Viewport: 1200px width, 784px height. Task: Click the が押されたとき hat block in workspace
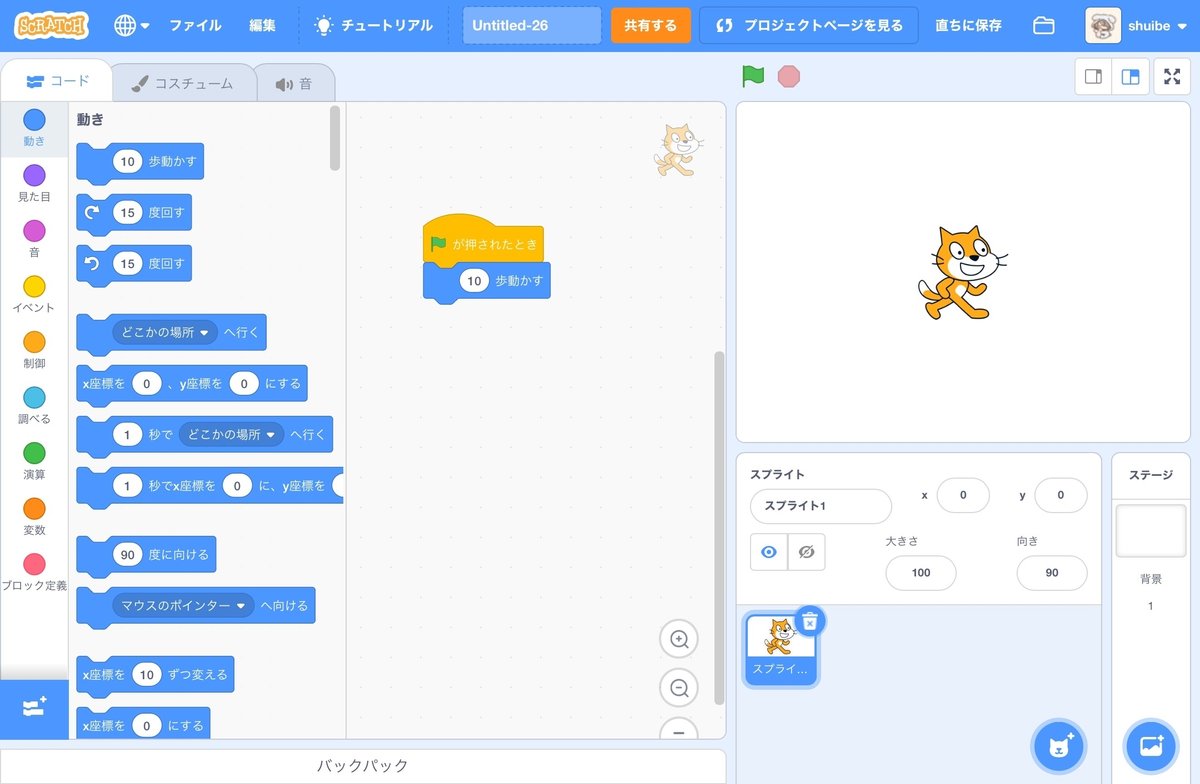[484, 242]
